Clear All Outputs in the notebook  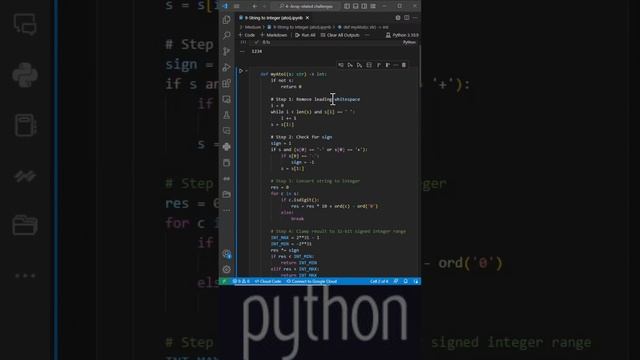pos(340,35)
